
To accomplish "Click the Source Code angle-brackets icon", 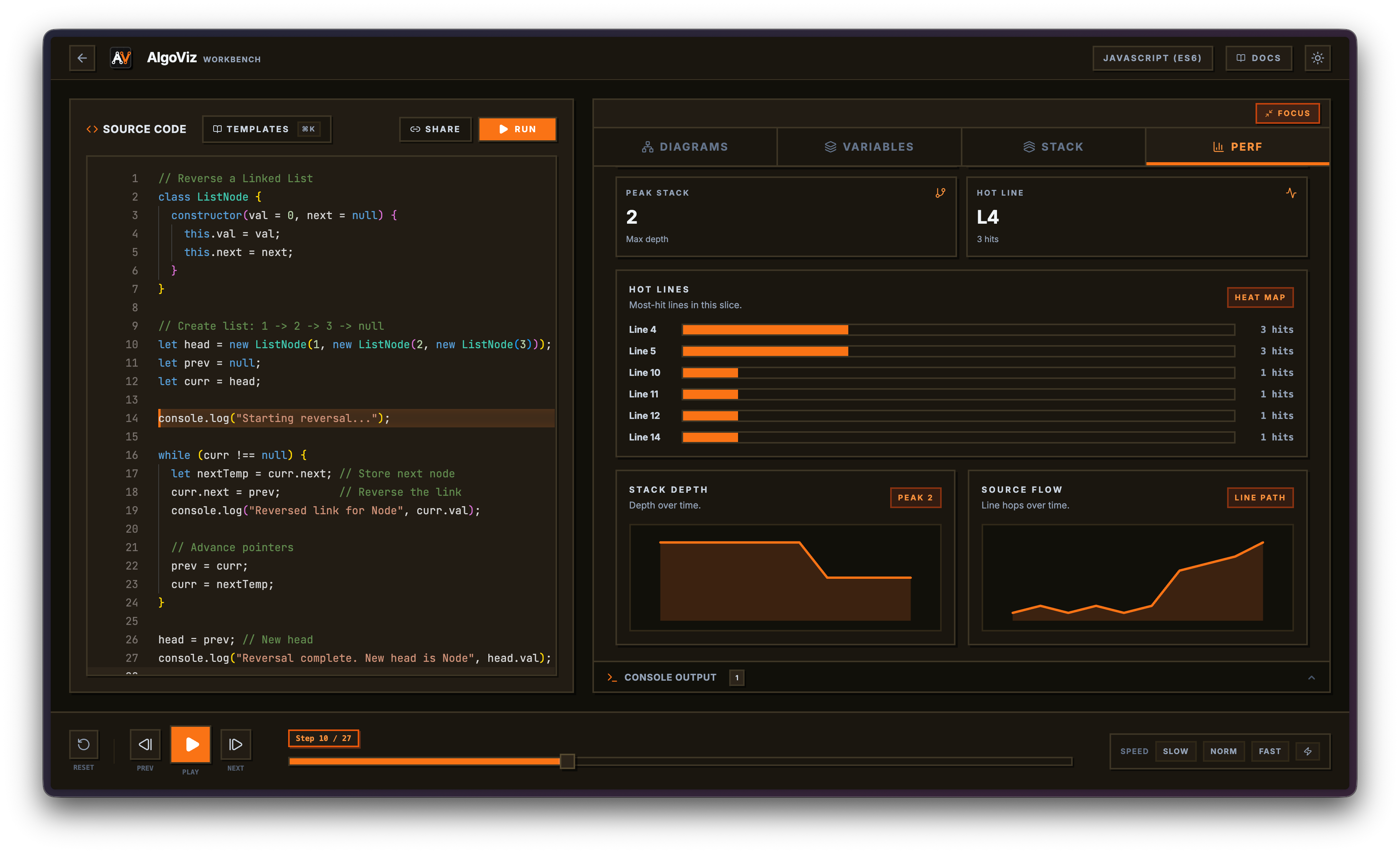I will (92, 129).
